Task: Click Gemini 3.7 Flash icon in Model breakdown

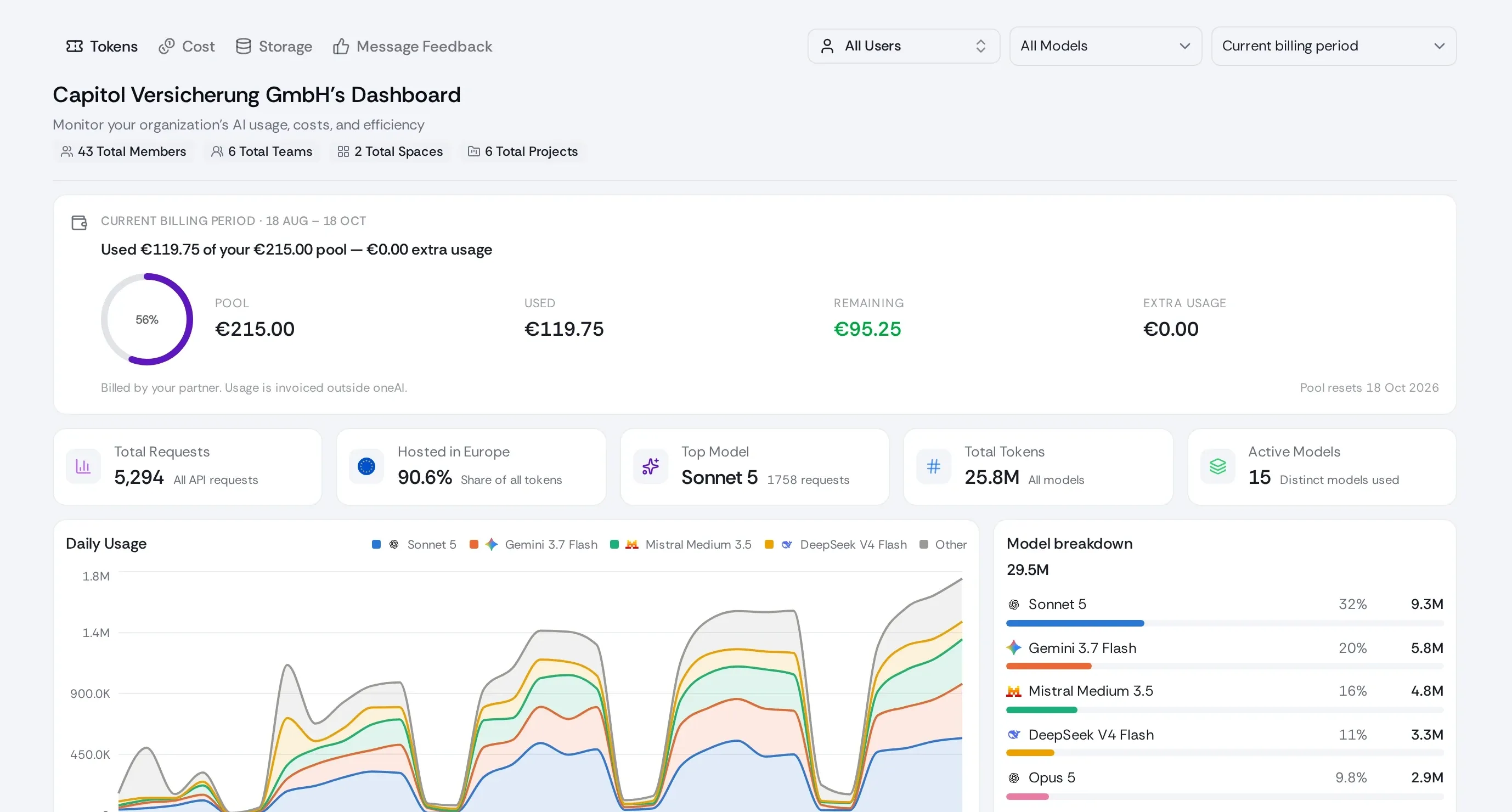Action: click(x=1014, y=647)
